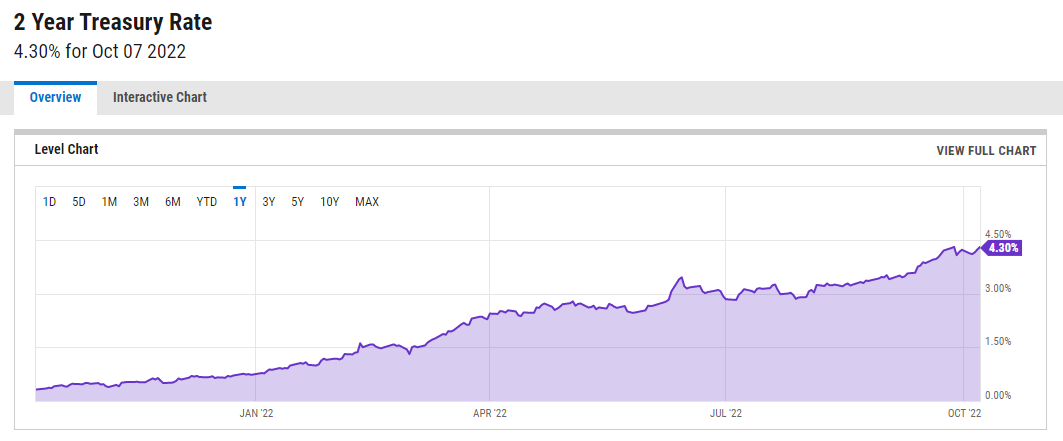1063x441 pixels.
Task: Choose the 5Y time range
Action: coord(298,202)
